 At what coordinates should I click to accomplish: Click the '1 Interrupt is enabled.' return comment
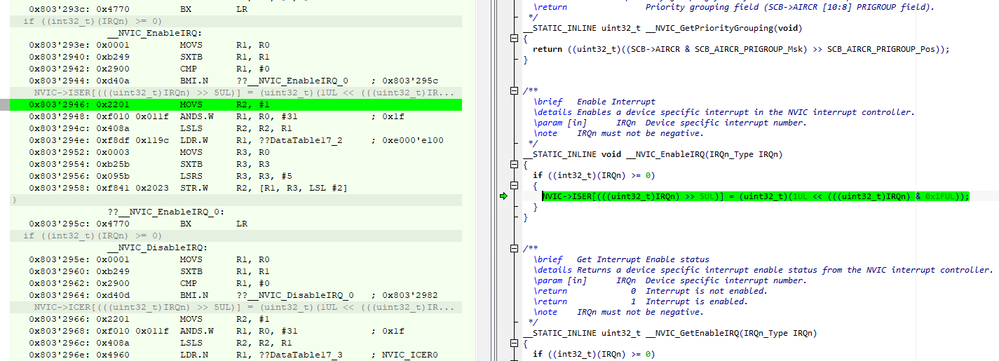(641, 302)
